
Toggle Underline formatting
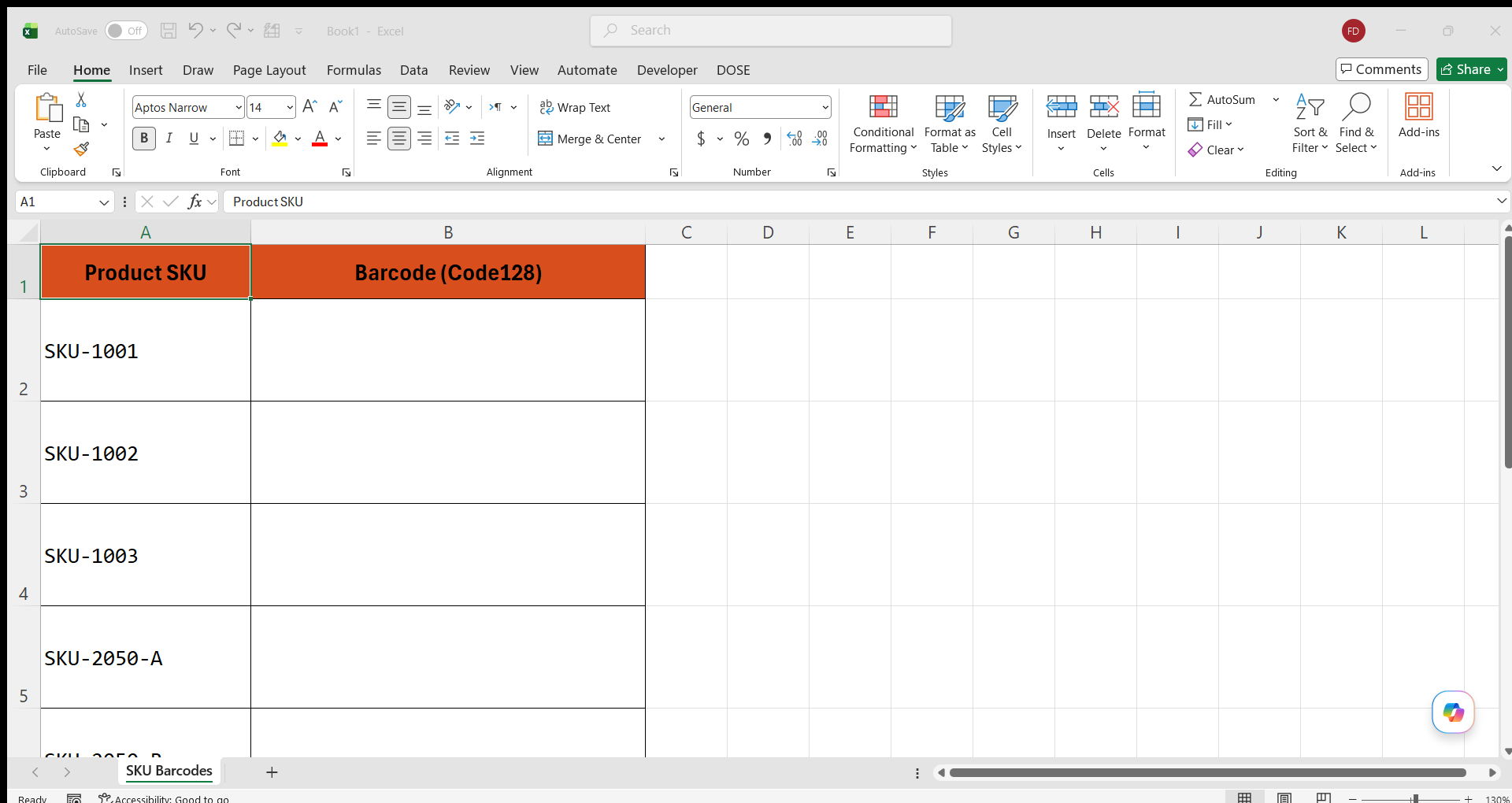[194, 139]
